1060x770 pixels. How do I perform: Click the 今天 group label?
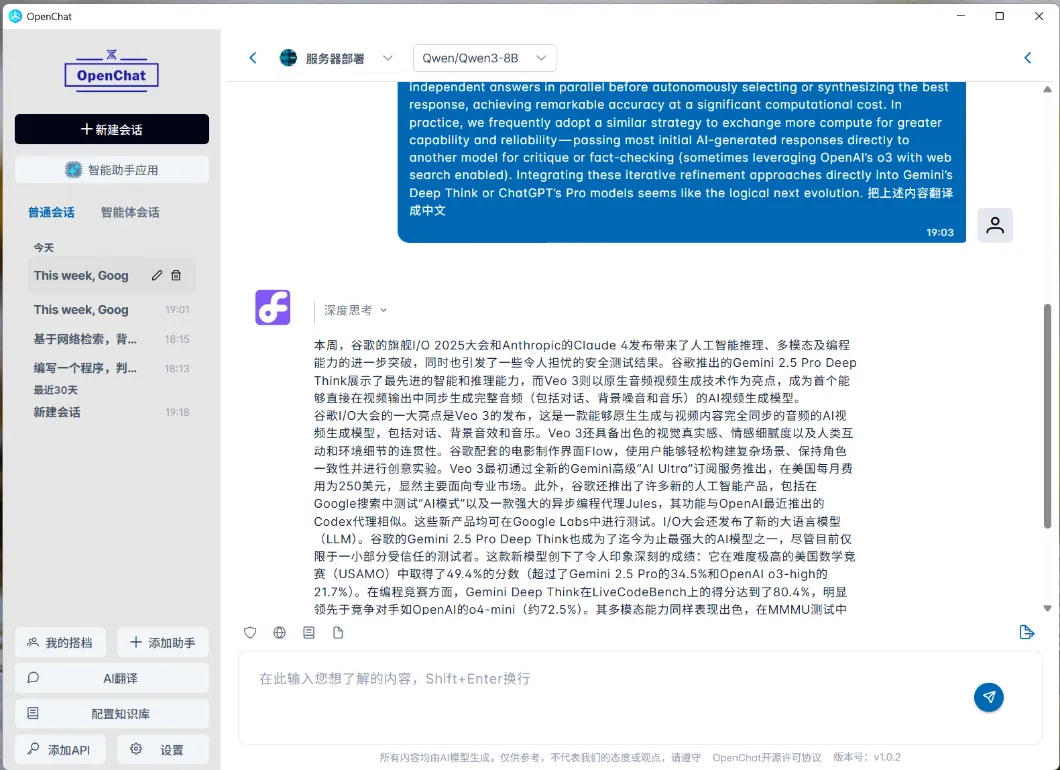coord(44,247)
